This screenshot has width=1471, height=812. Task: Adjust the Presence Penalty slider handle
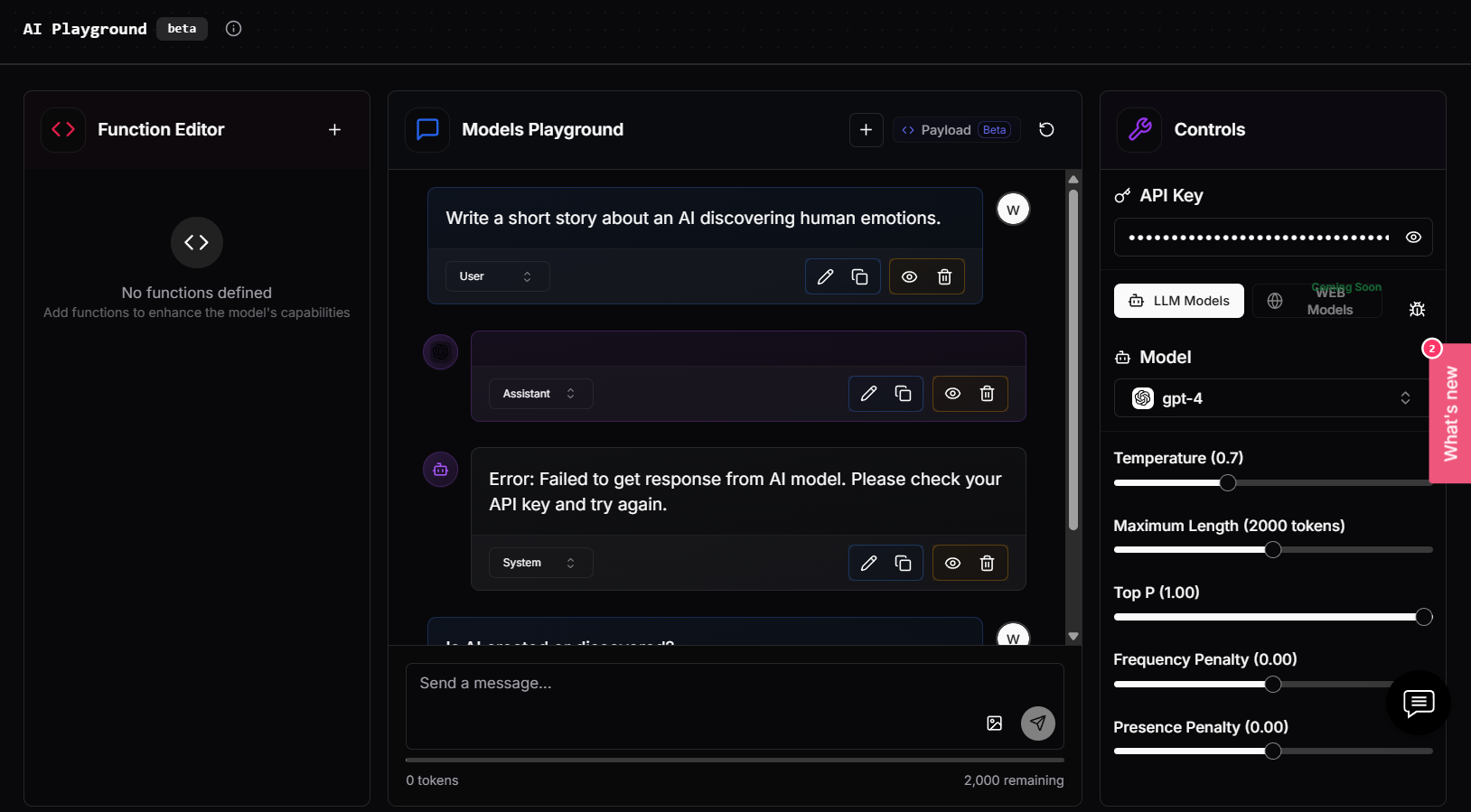coord(1273,751)
